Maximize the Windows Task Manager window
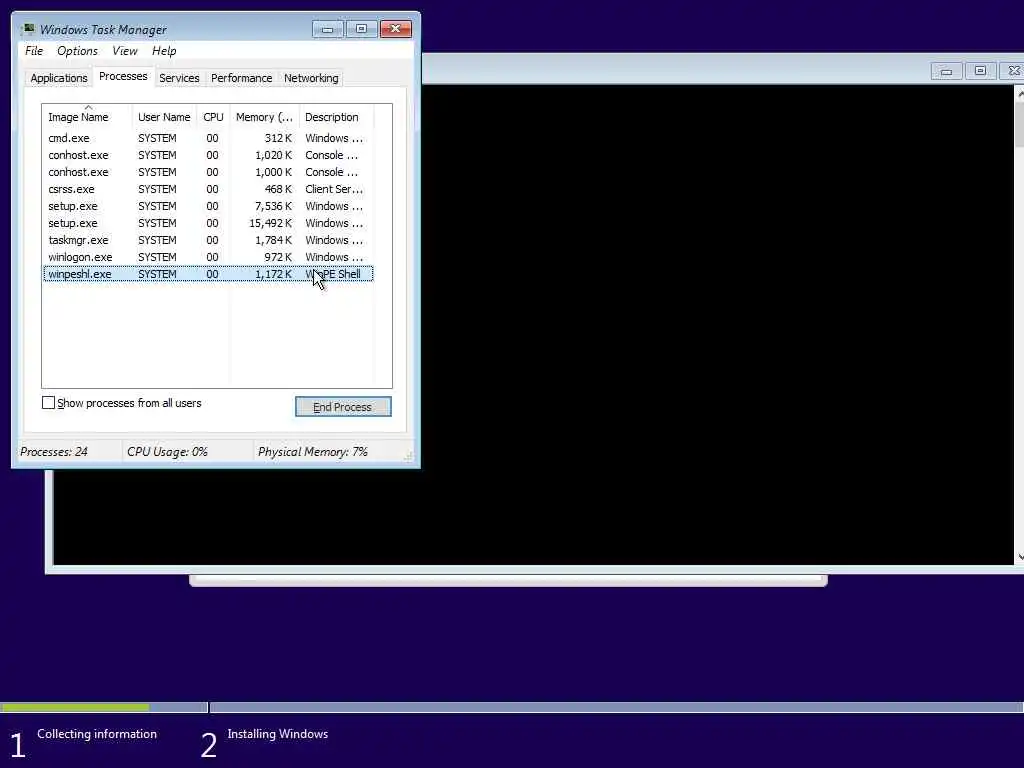This screenshot has width=1024, height=768. 361,29
